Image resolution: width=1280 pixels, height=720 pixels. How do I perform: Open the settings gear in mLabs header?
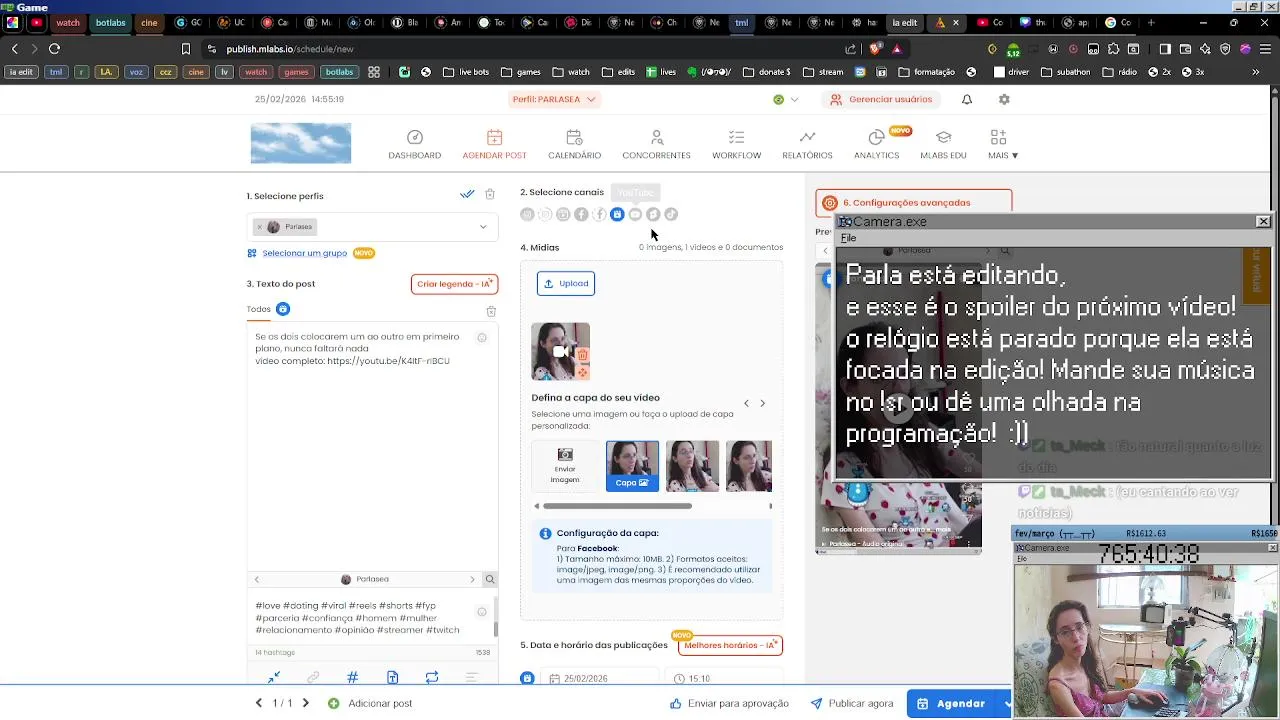pos(1004,99)
